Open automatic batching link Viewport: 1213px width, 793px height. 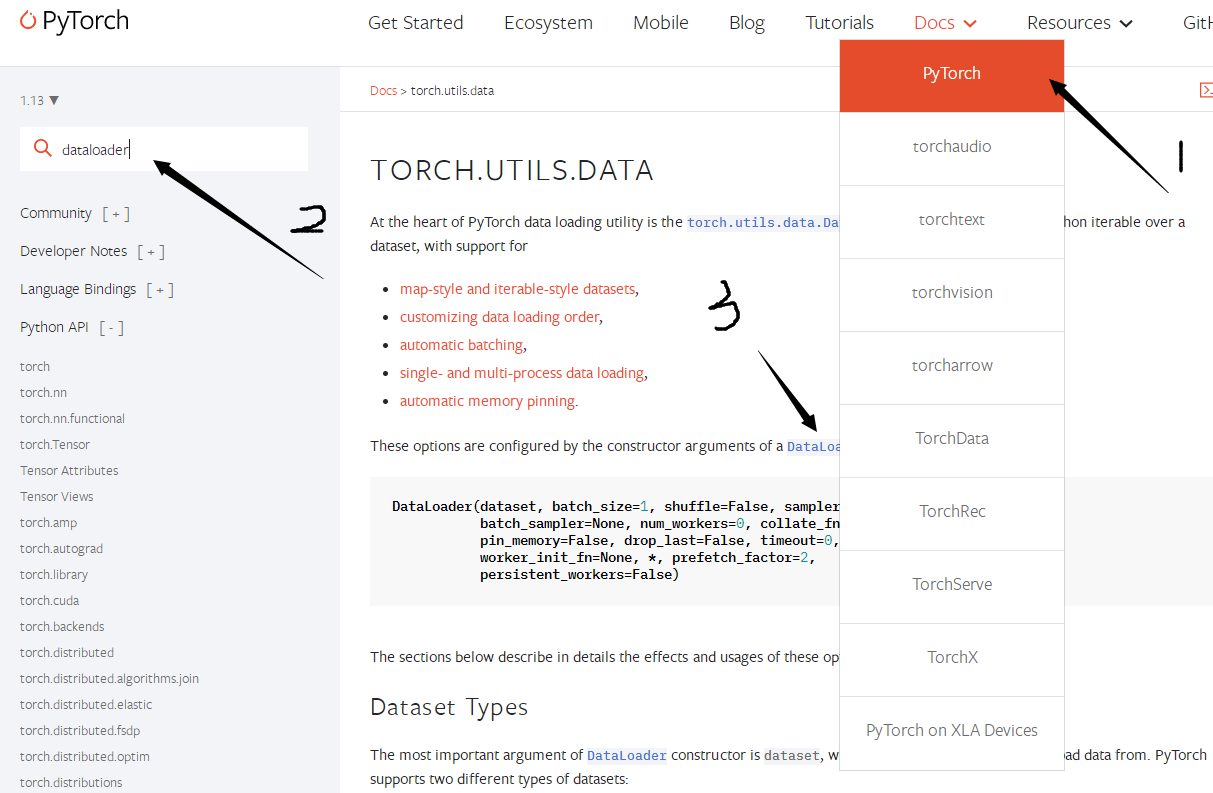[x=461, y=345]
